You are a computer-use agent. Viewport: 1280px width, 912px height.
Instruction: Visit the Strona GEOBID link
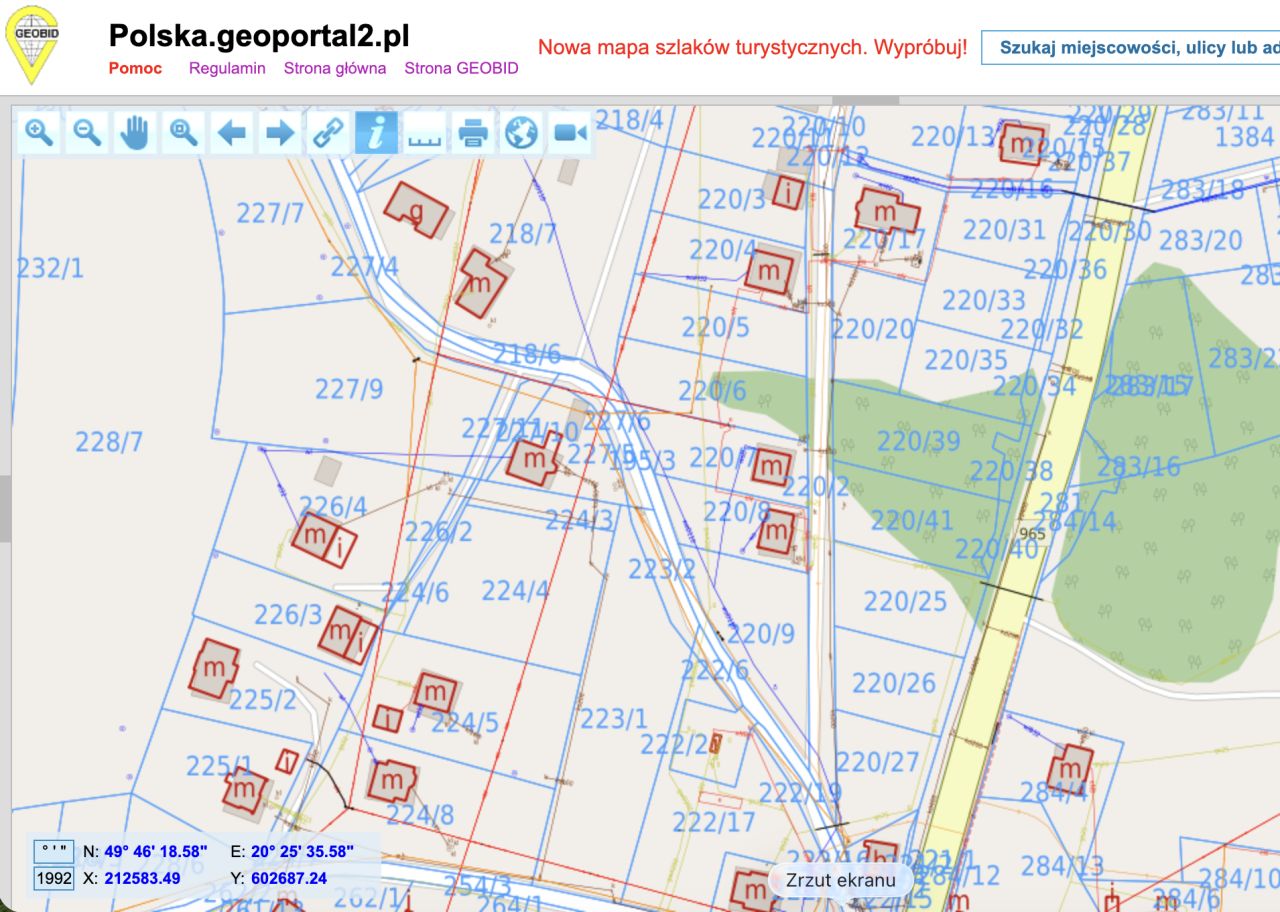click(461, 69)
